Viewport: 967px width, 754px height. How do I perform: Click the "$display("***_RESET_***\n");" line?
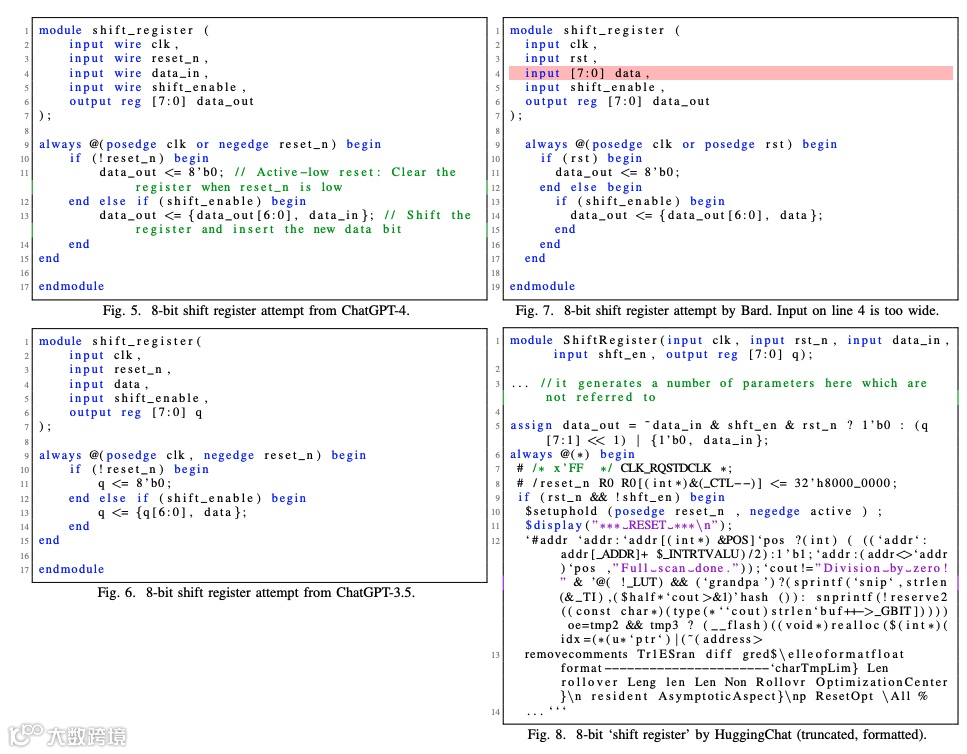point(628,525)
